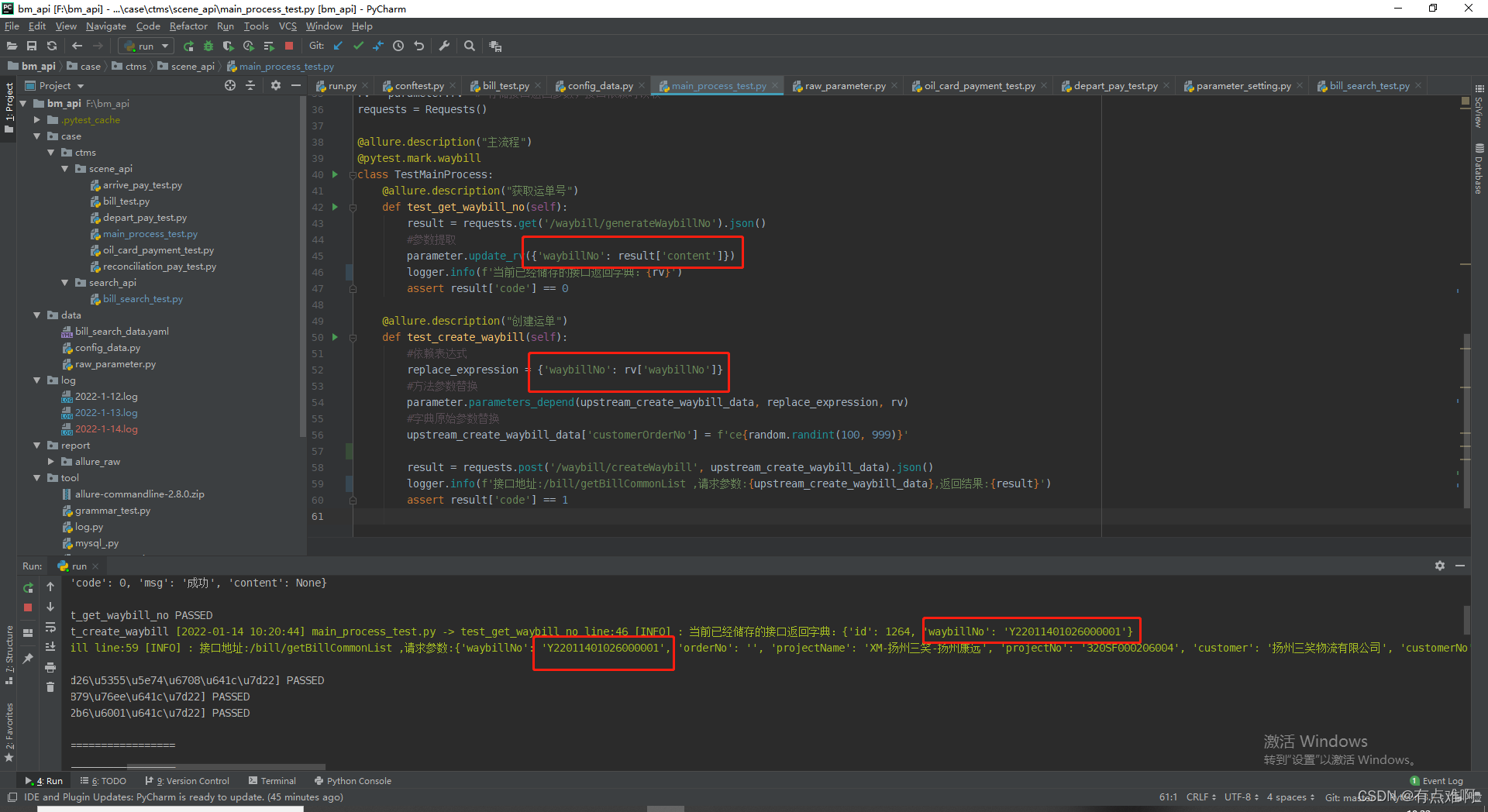1488x812 pixels.
Task: Open the 9: Version Control tool window
Action: click(187, 781)
